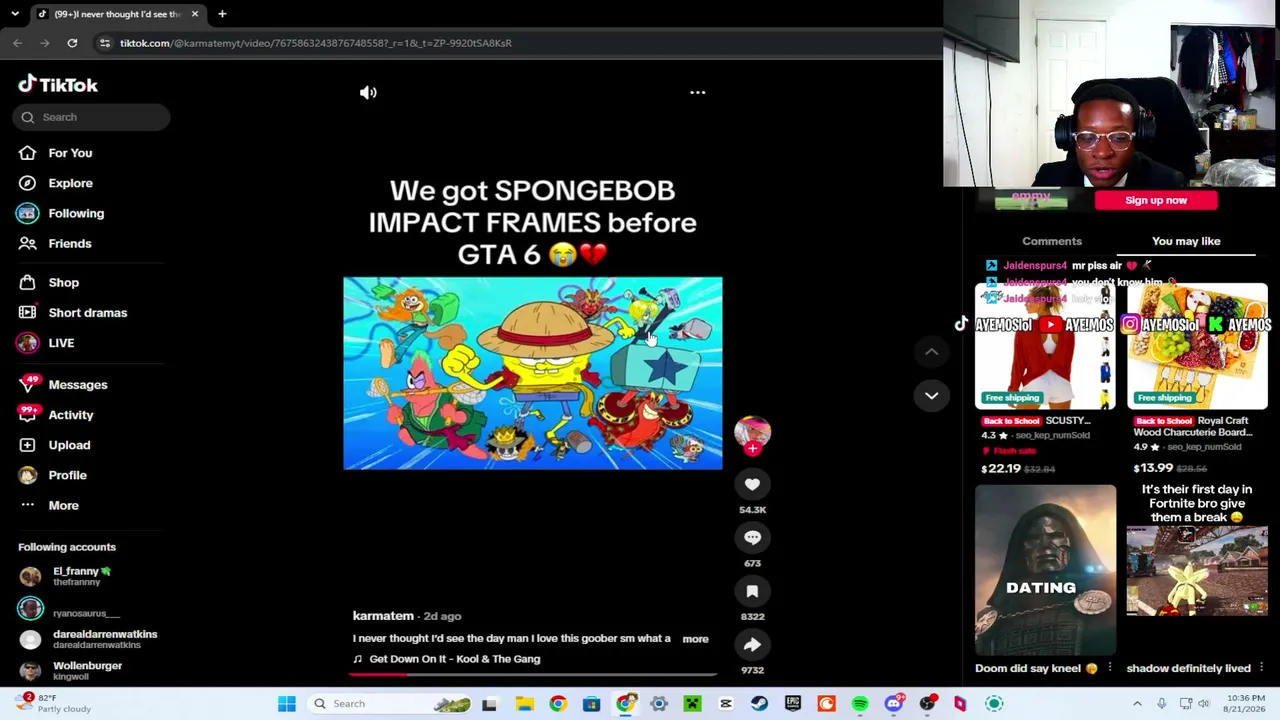Screen dimensions: 1280x720
Task: Show hidden system tray icons
Action: [1137, 704]
